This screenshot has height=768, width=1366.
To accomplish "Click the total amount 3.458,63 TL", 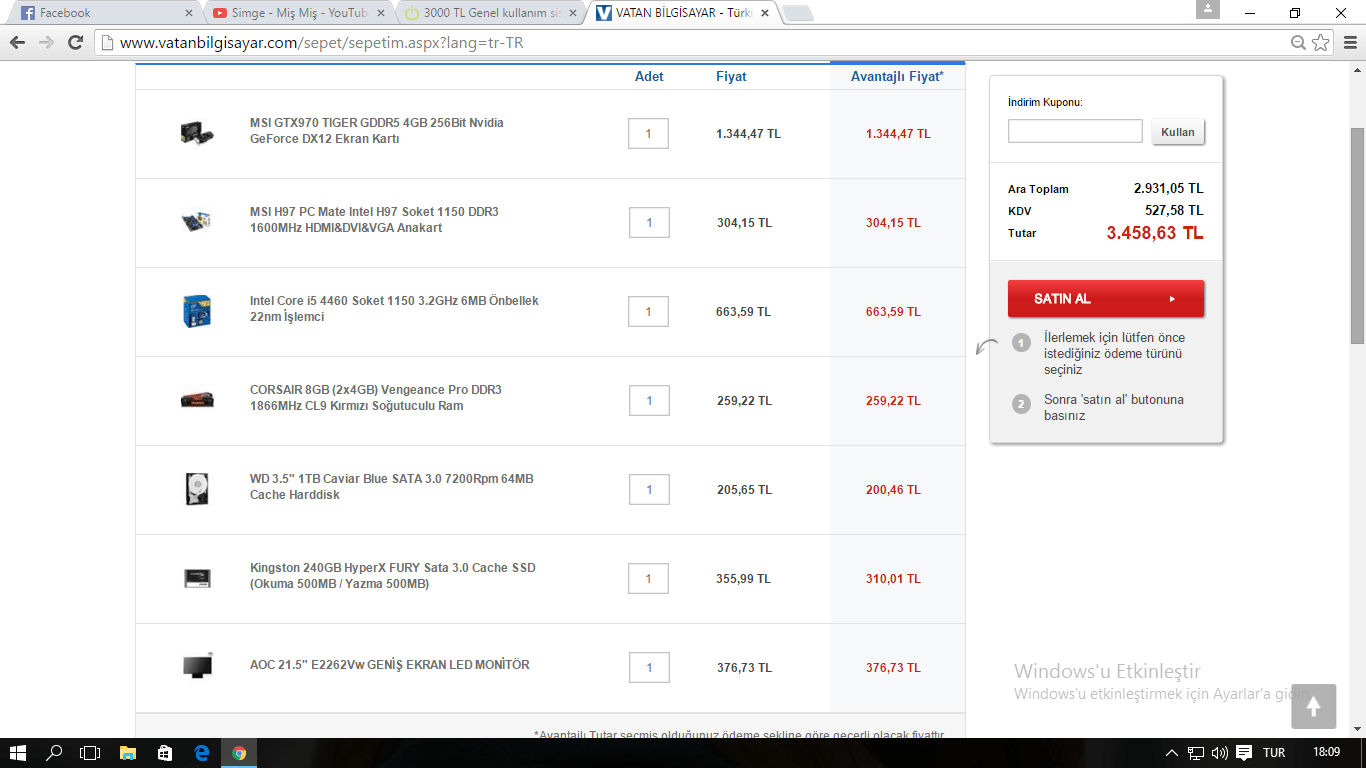I will point(1155,233).
